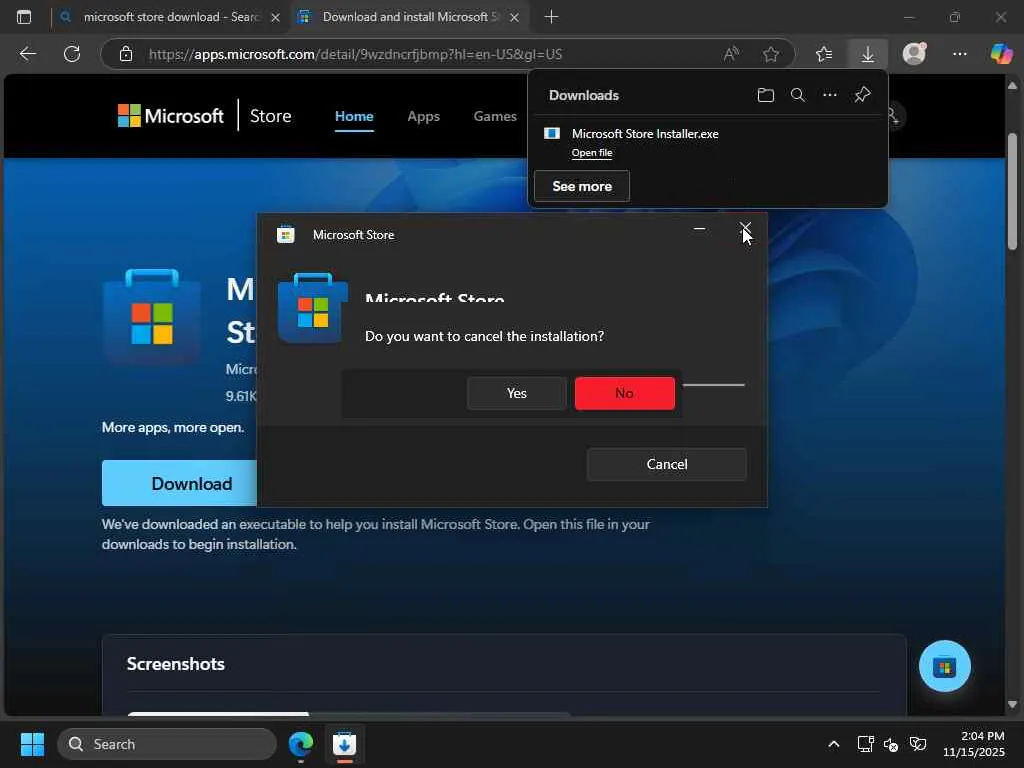
Task: Click the blue Download button
Action: point(180,483)
